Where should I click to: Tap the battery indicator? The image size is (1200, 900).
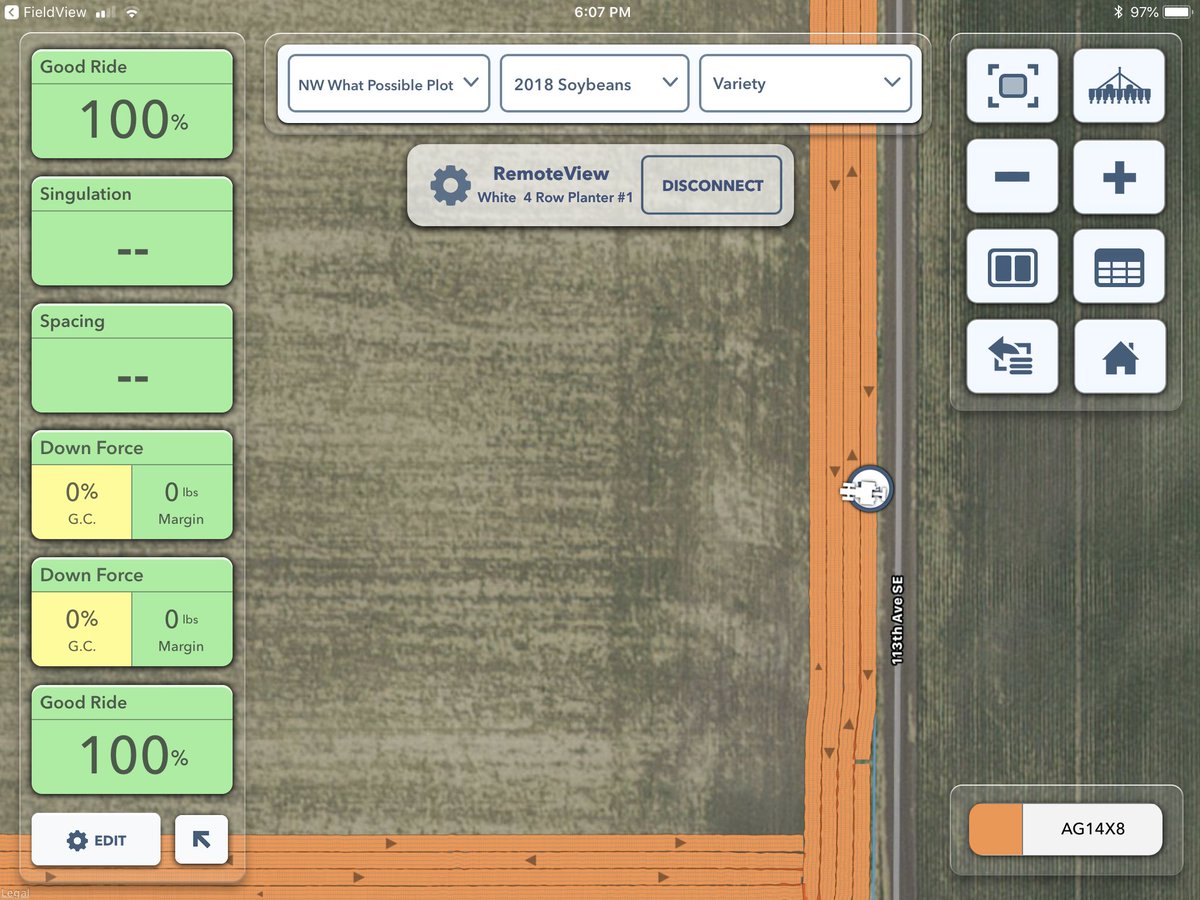tap(1177, 12)
